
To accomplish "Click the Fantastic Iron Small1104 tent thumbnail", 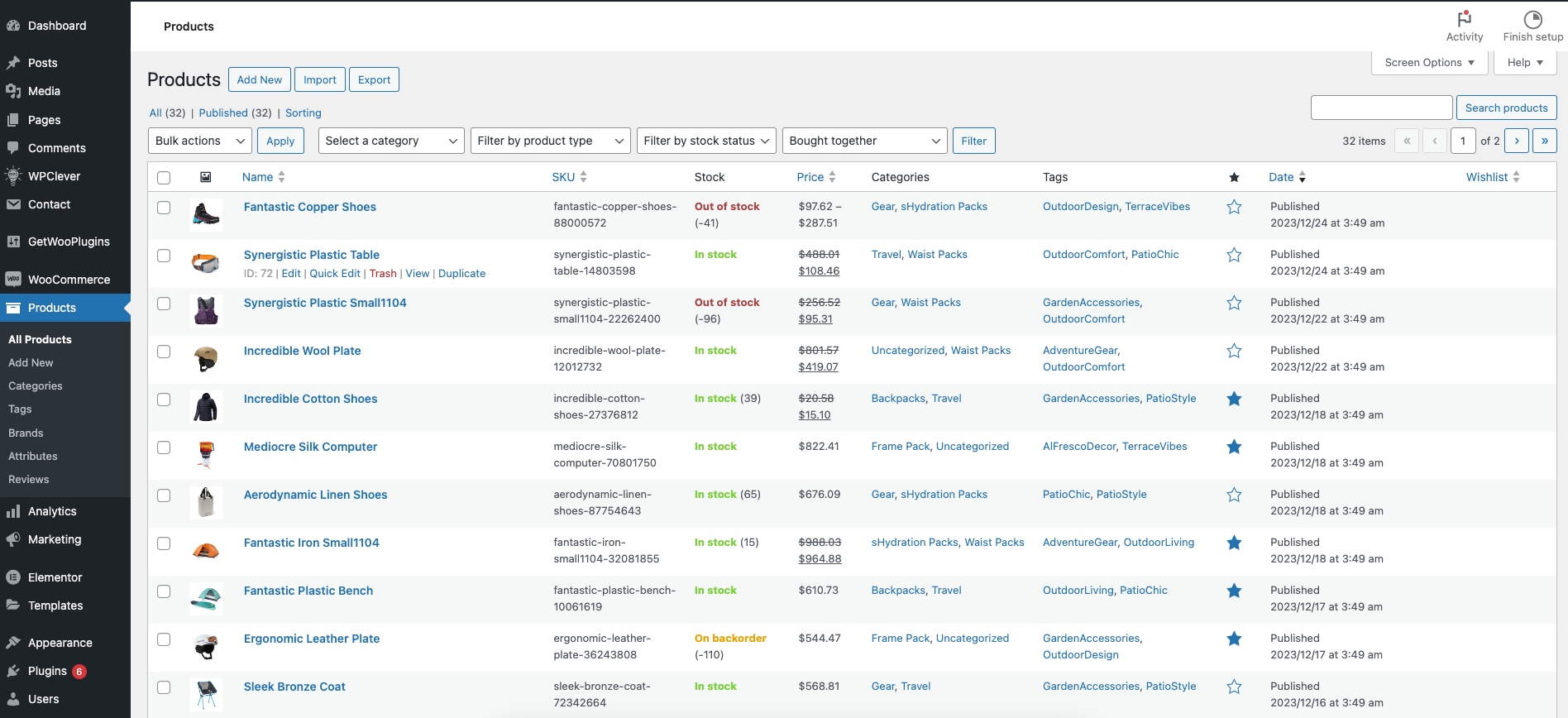I will point(206,550).
